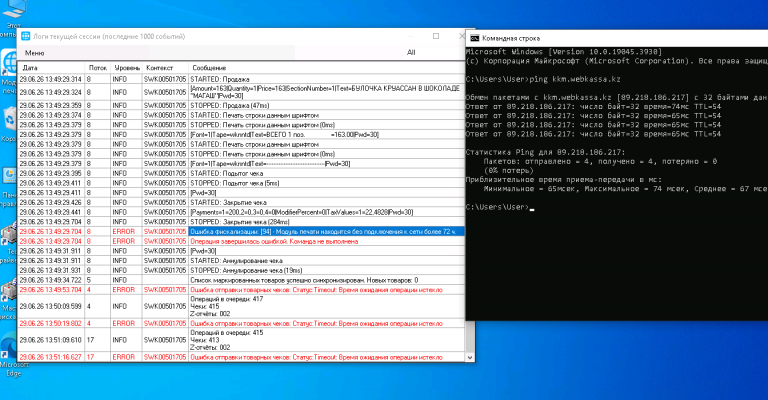
Task: Click the date cell 29.06.26 13:49:29.441
Action: click(x=51, y=212)
